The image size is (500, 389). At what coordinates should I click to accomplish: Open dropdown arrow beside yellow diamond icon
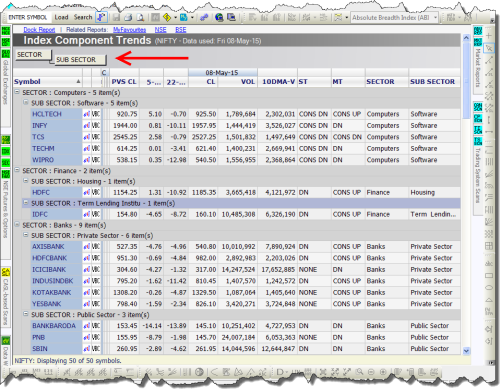click(175, 18)
